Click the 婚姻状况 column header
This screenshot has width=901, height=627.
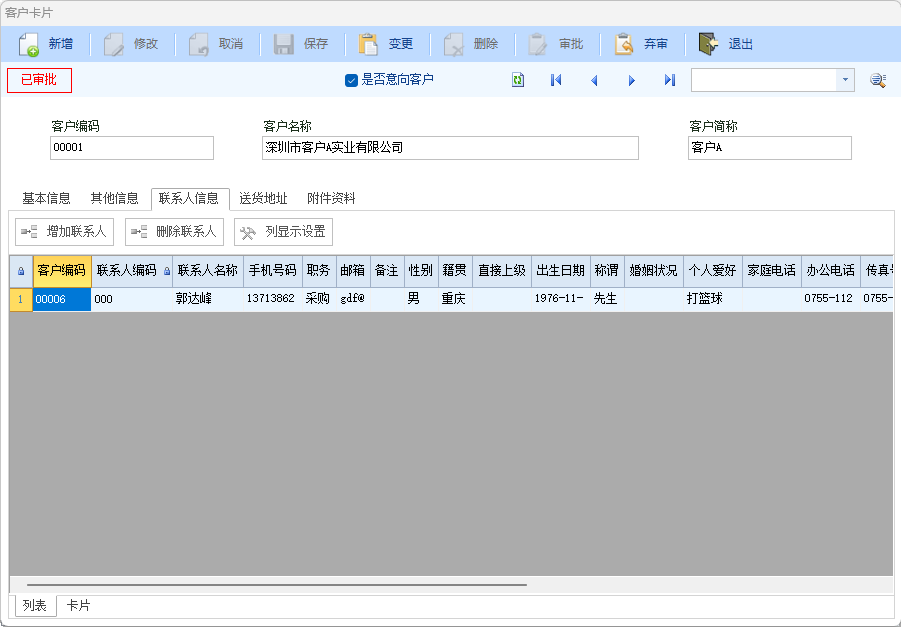[x=654, y=271]
